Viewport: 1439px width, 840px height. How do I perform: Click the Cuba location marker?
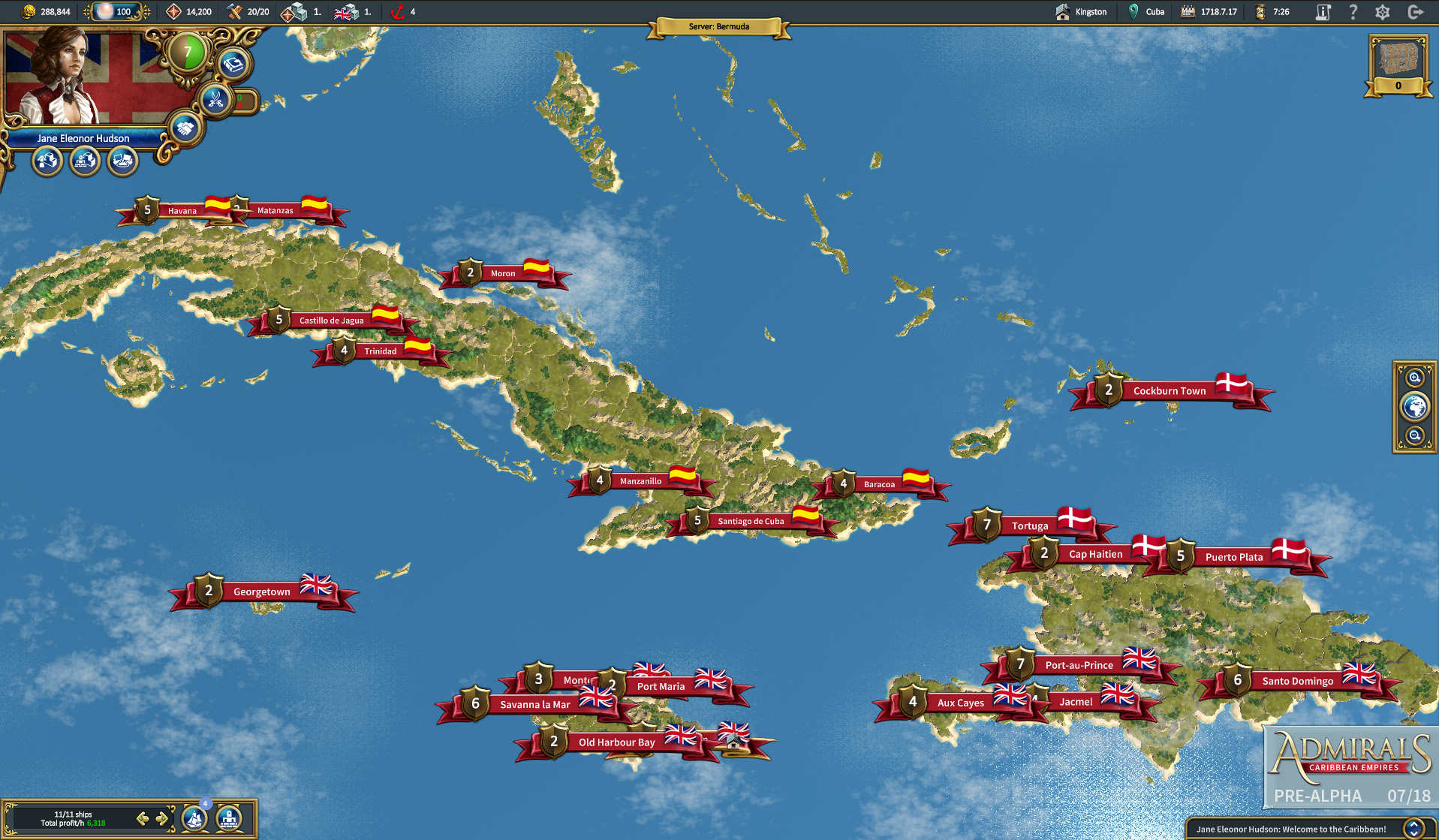[x=1146, y=11]
